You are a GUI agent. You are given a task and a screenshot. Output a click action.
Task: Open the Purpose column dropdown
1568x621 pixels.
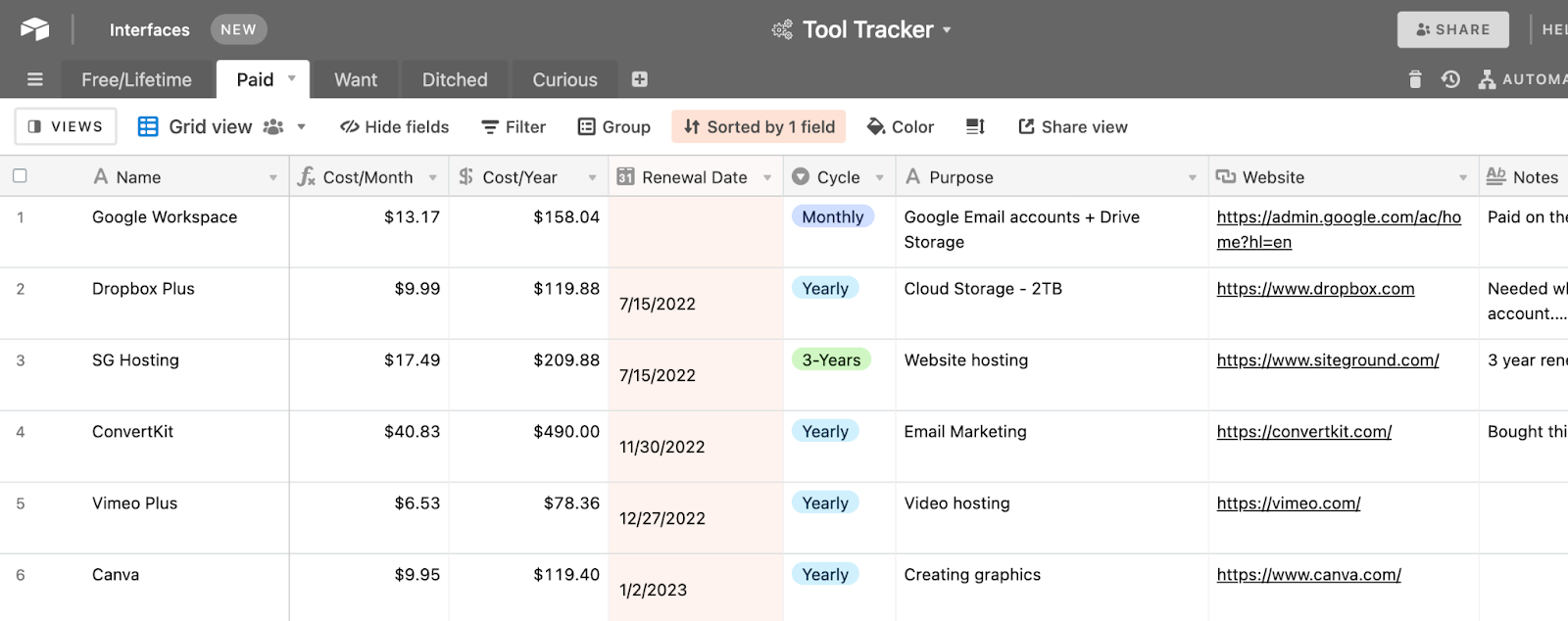[1193, 177]
